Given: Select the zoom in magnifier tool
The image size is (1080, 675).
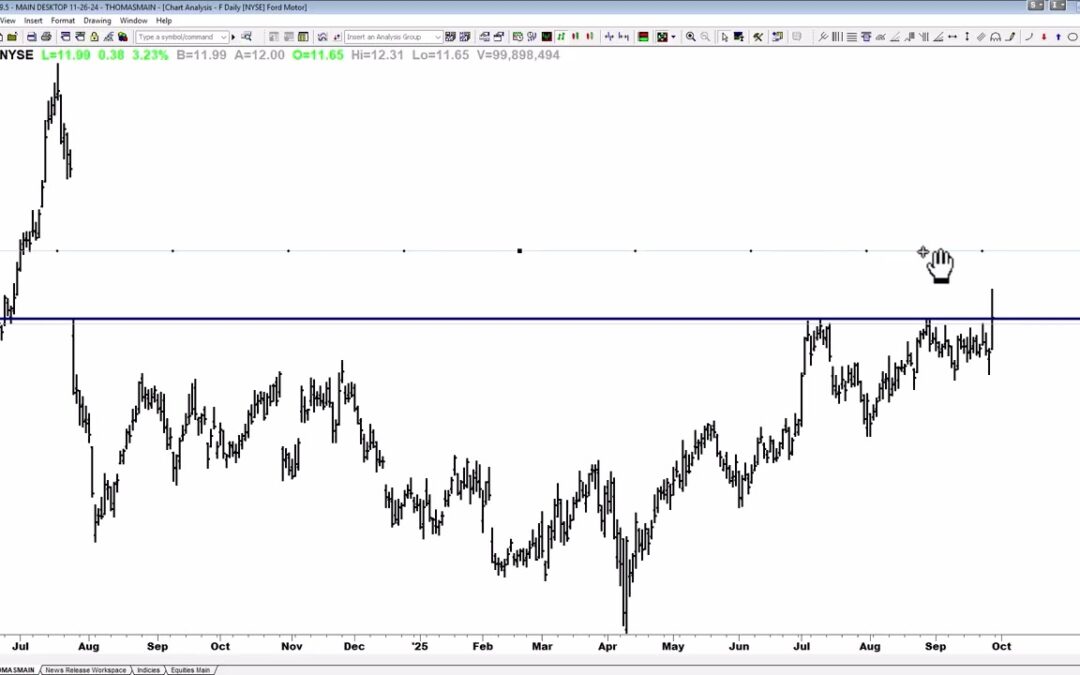Looking at the screenshot, I should [x=691, y=36].
